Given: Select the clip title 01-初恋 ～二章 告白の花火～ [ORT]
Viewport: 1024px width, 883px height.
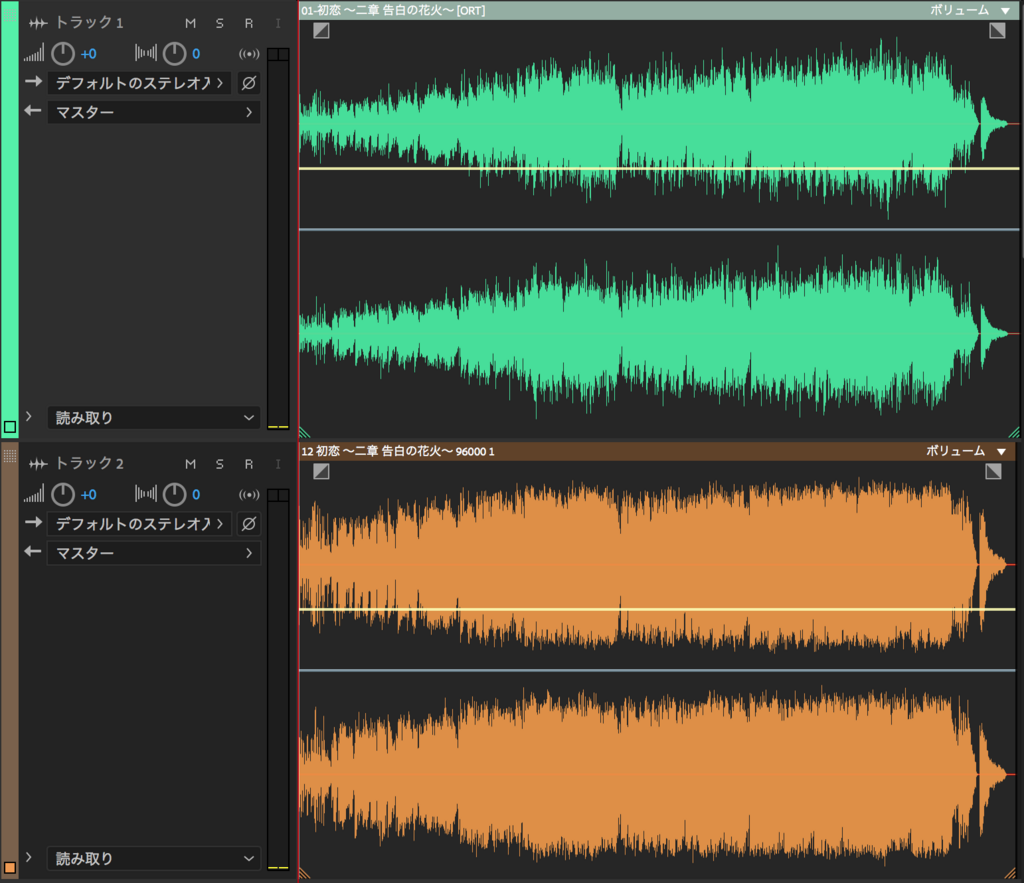Looking at the screenshot, I should [393, 10].
